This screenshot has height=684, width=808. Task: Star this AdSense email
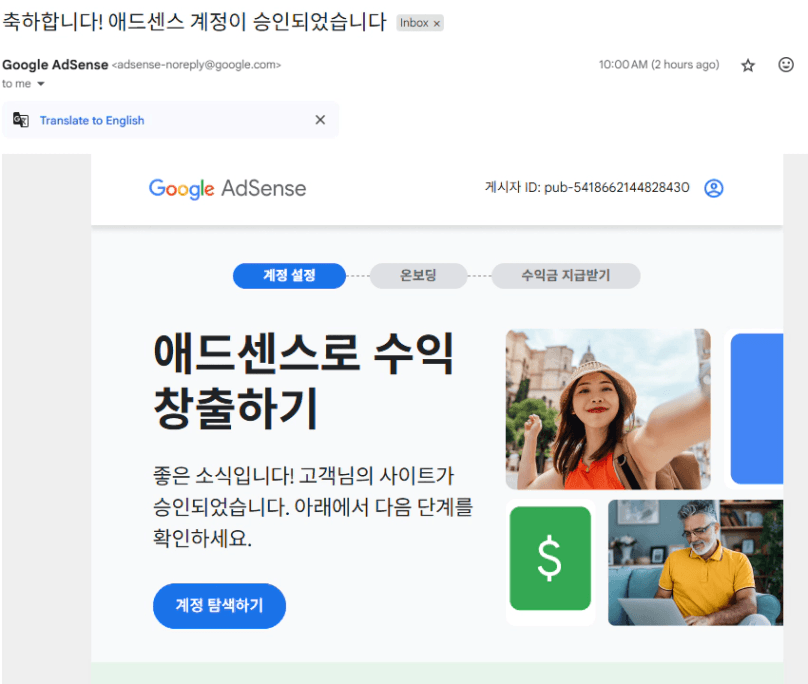(748, 65)
